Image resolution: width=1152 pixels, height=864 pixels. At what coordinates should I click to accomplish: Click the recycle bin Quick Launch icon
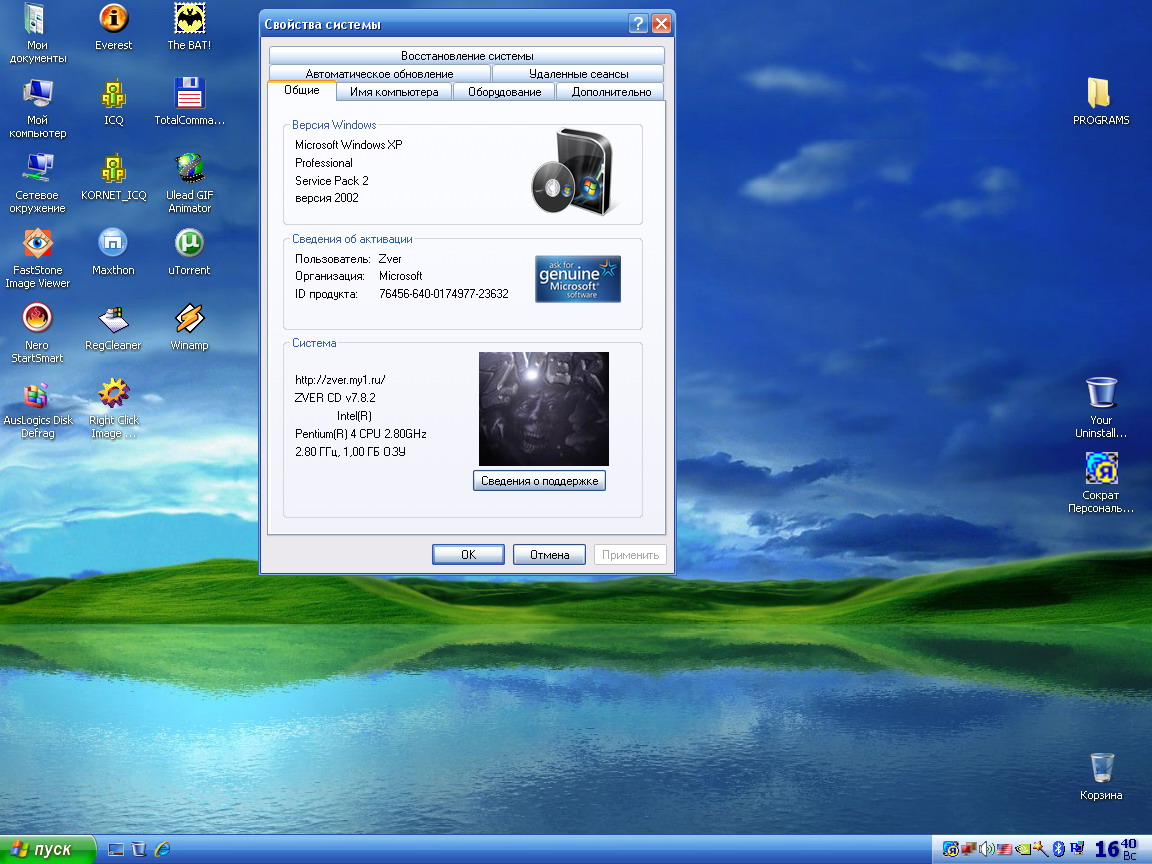tap(138, 849)
